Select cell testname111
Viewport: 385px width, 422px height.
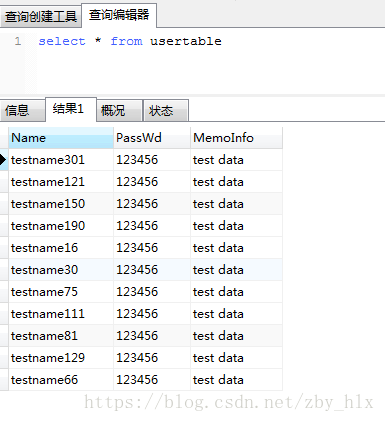[61, 314]
